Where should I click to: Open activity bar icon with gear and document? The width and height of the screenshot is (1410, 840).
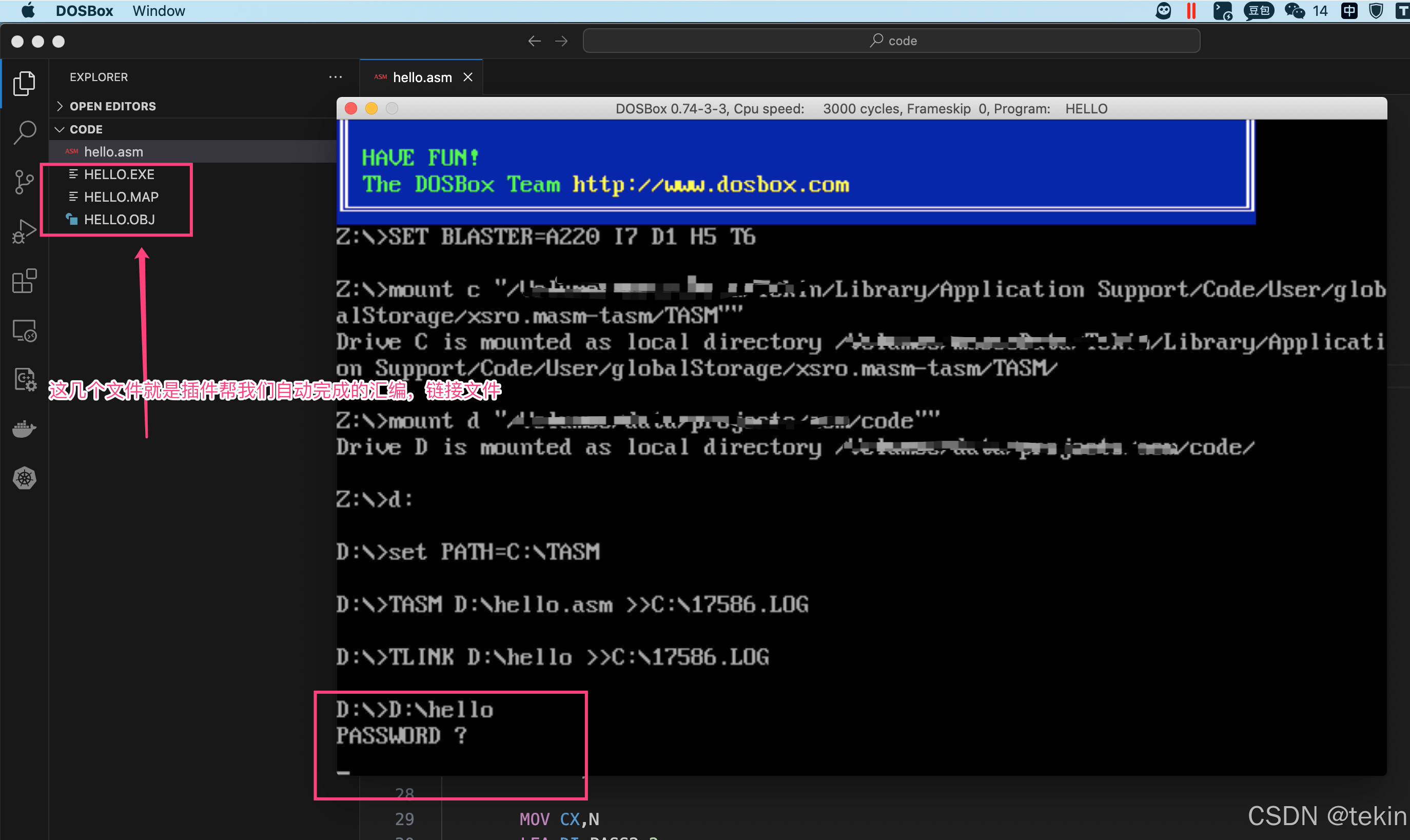[24, 379]
